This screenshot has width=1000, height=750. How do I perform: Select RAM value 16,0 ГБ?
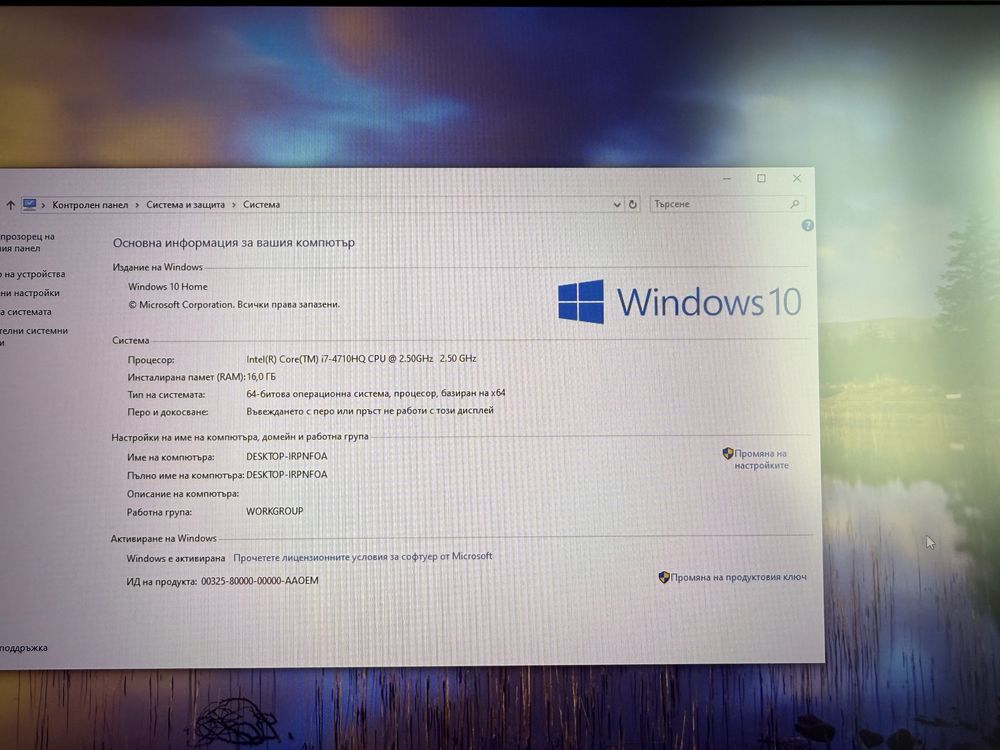(261, 377)
